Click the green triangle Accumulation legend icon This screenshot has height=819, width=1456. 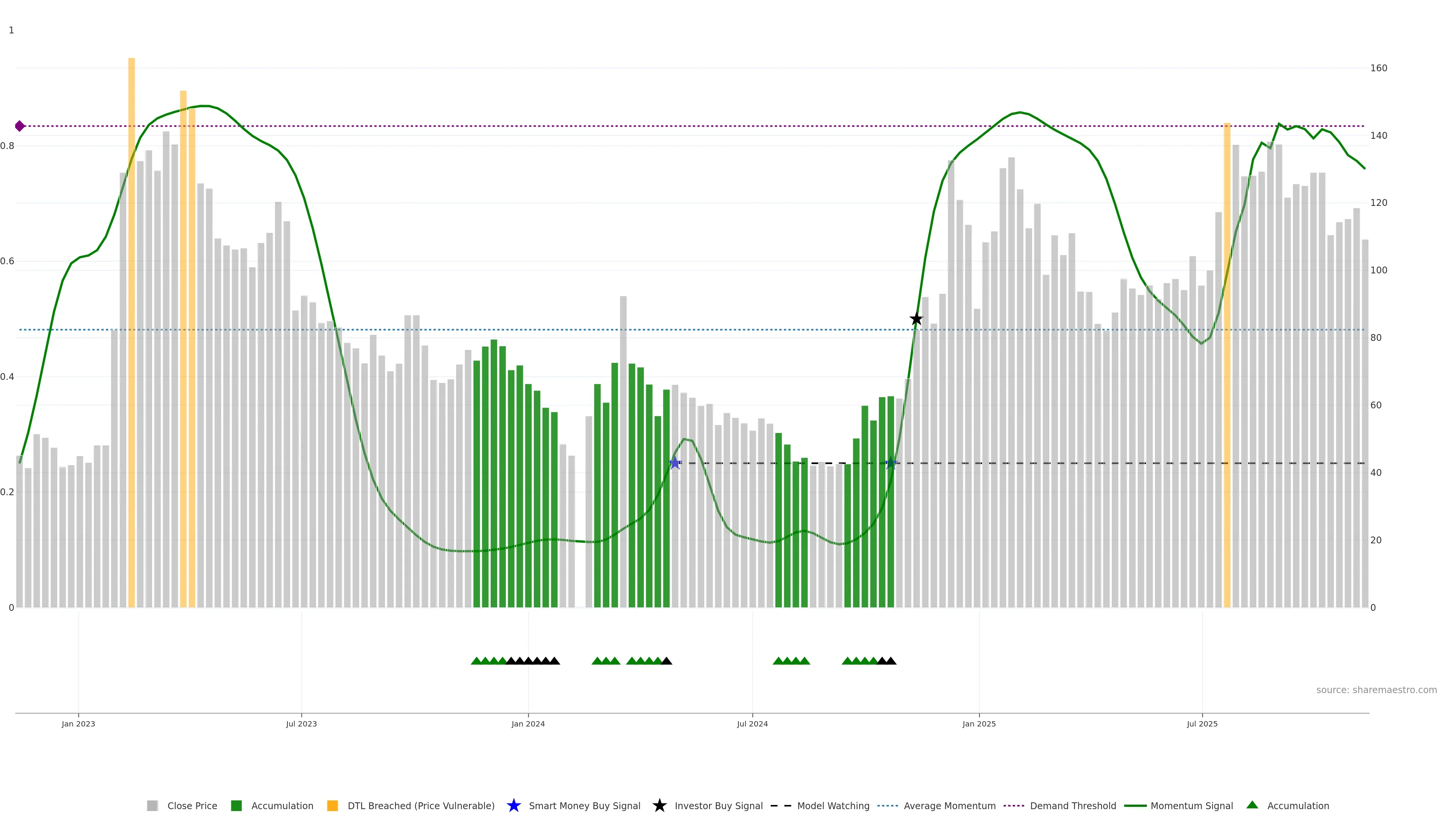pos(1252,805)
